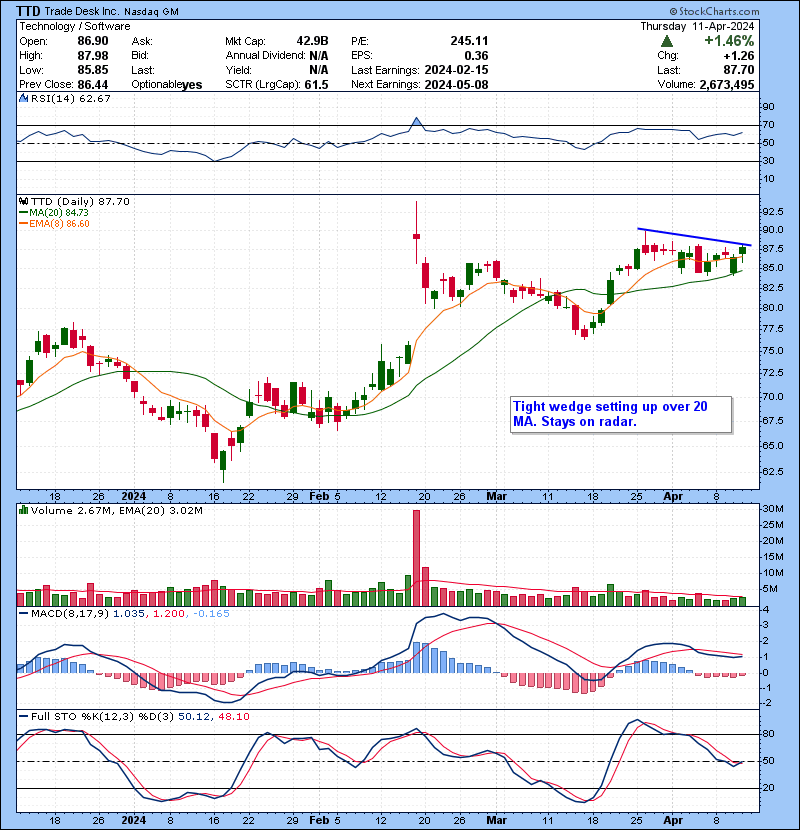Click the Volume value 2,673,495

(727, 85)
